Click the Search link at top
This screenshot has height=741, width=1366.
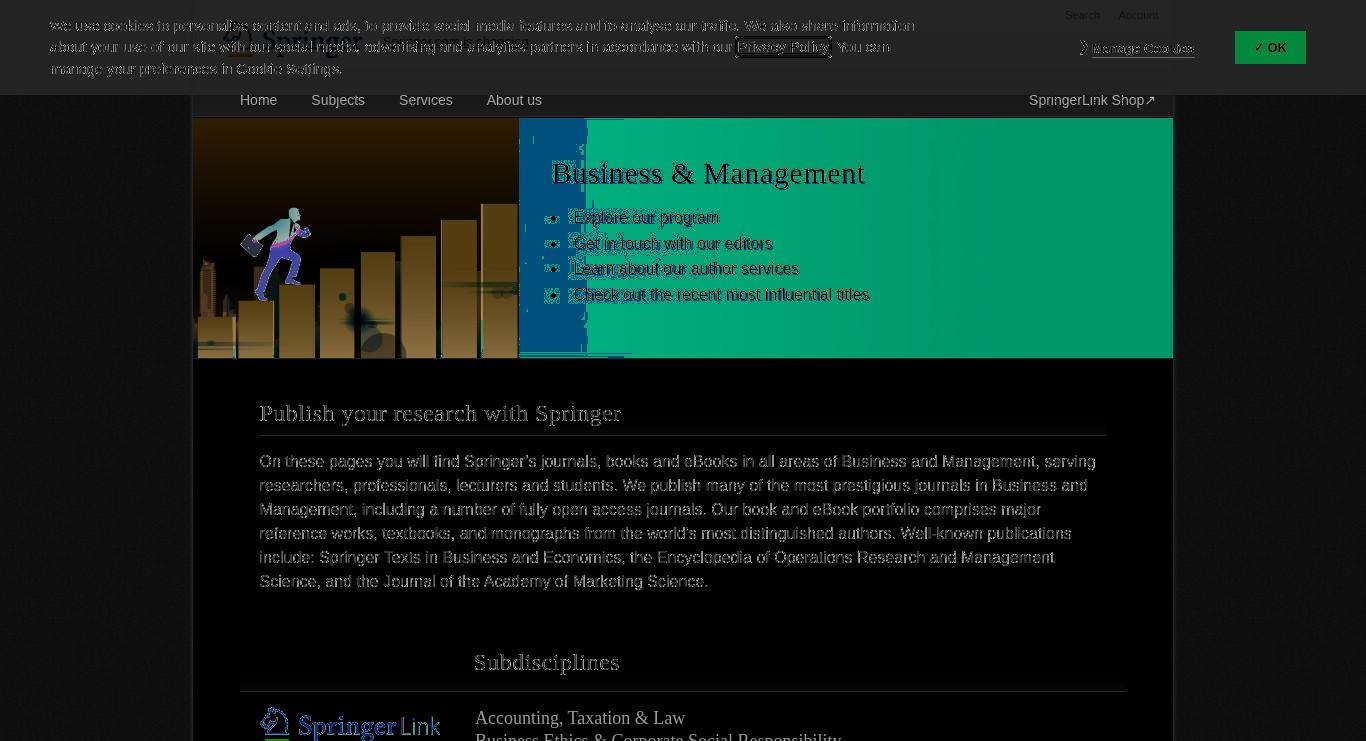click(1082, 15)
